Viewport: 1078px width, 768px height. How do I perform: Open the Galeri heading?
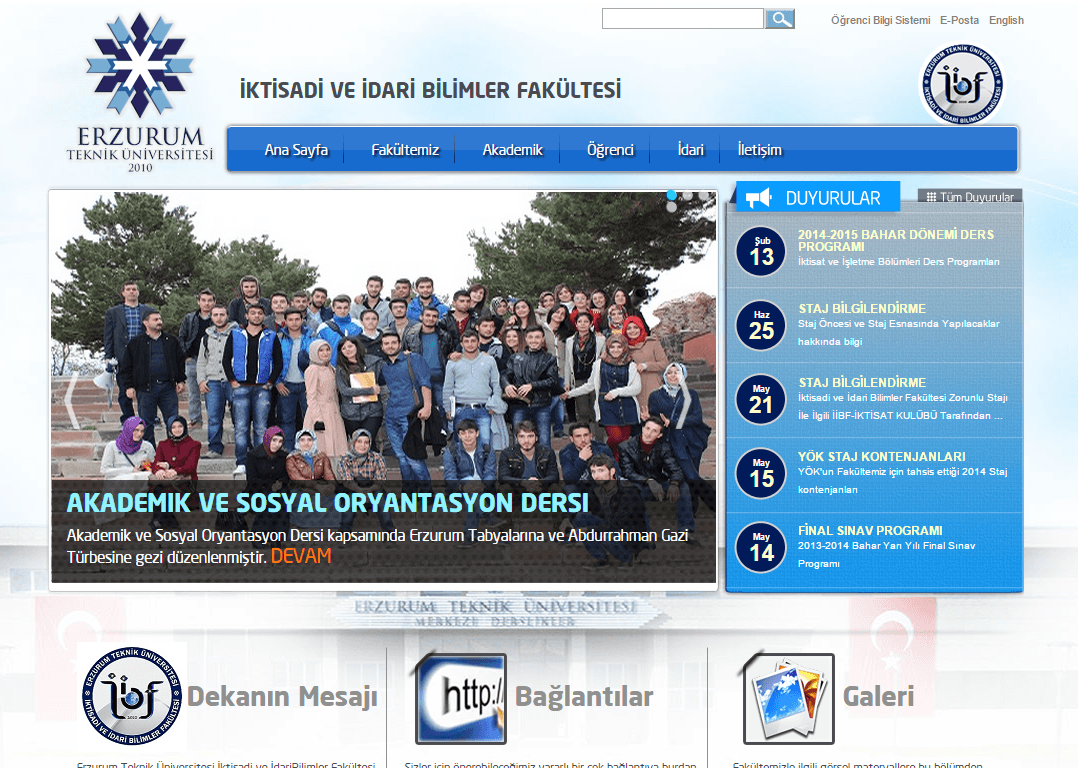(x=879, y=696)
